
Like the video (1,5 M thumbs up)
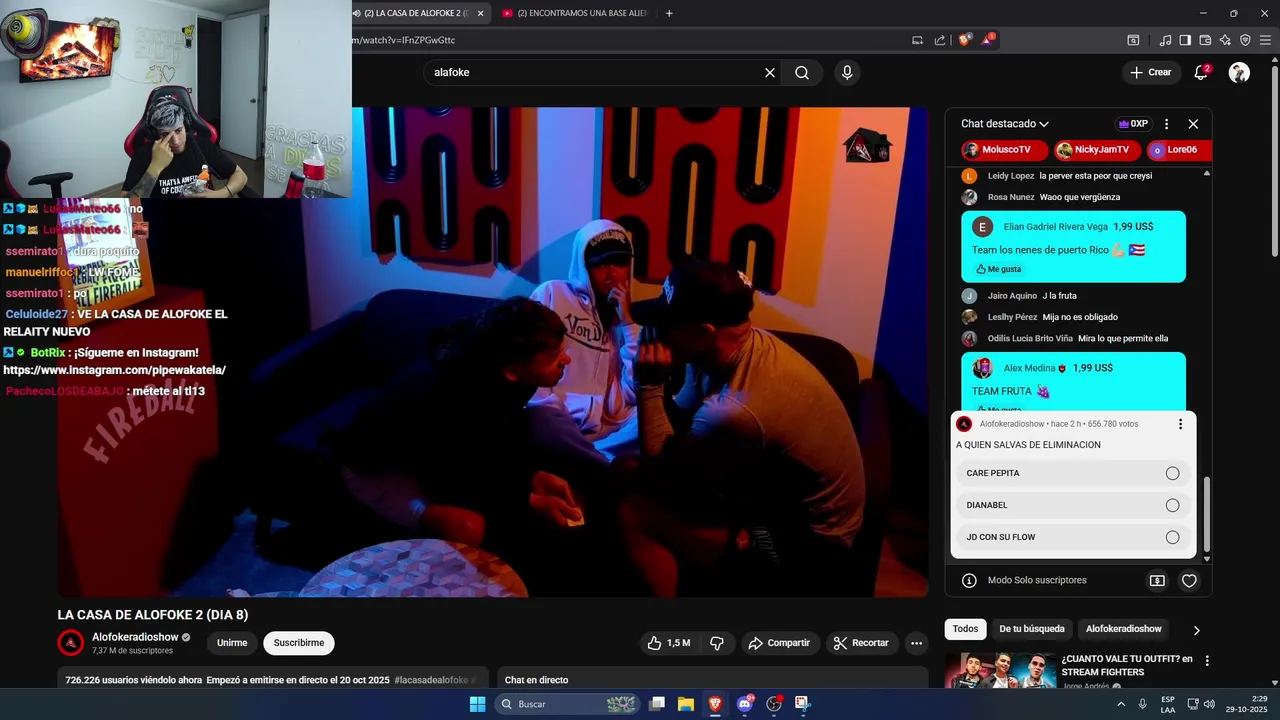[x=668, y=643]
